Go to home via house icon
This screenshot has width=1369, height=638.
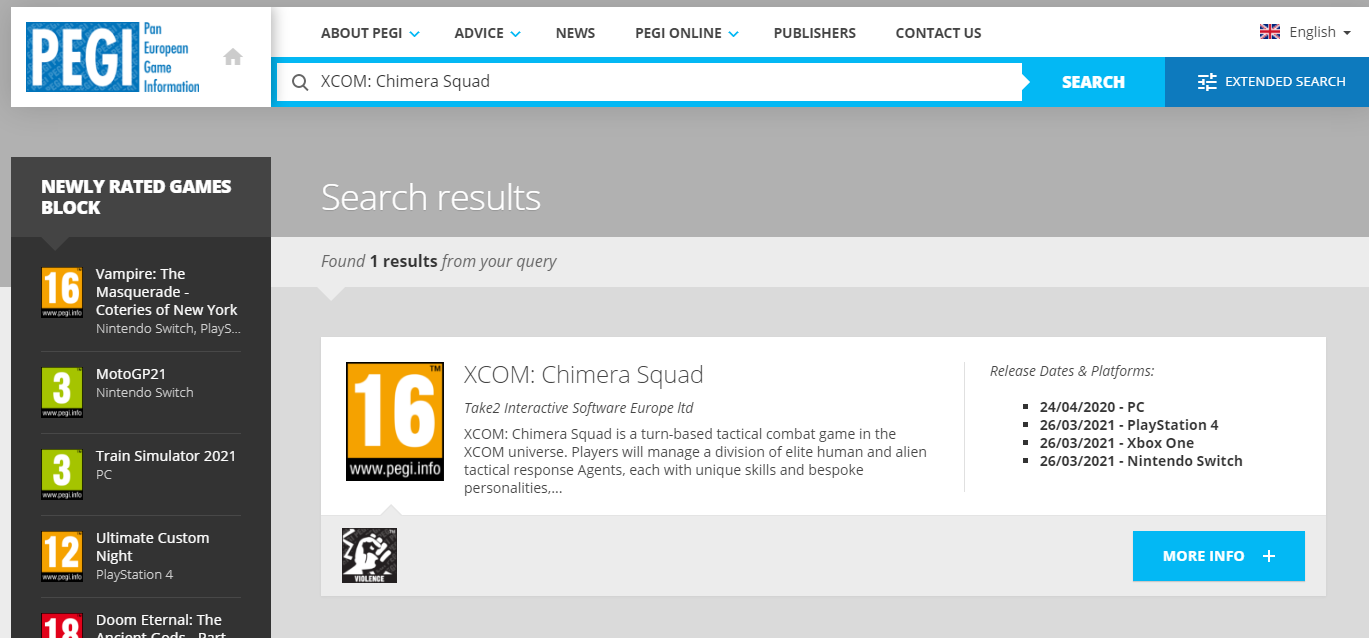[x=233, y=57]
